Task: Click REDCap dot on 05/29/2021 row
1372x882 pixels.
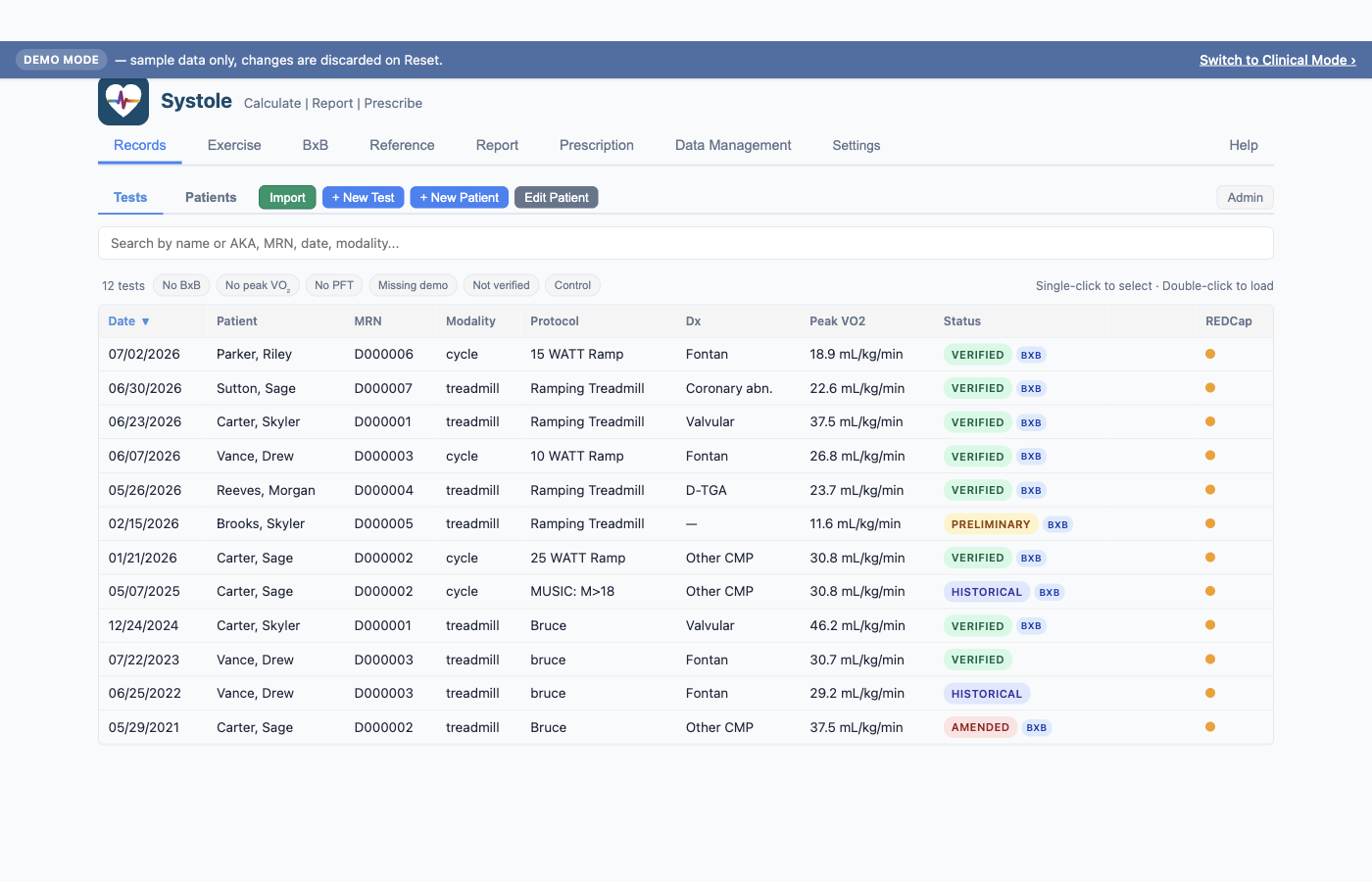Action: coord(1210,727)
